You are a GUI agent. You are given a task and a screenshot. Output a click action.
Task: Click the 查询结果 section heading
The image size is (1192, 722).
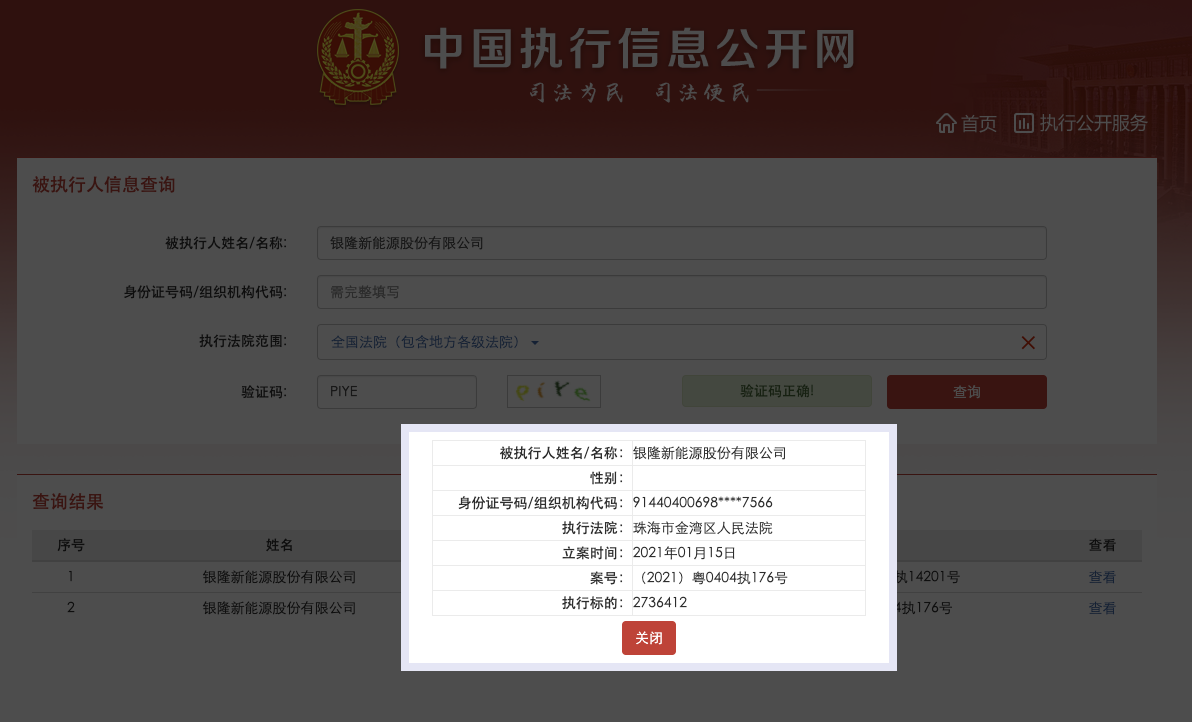(68, 502)
